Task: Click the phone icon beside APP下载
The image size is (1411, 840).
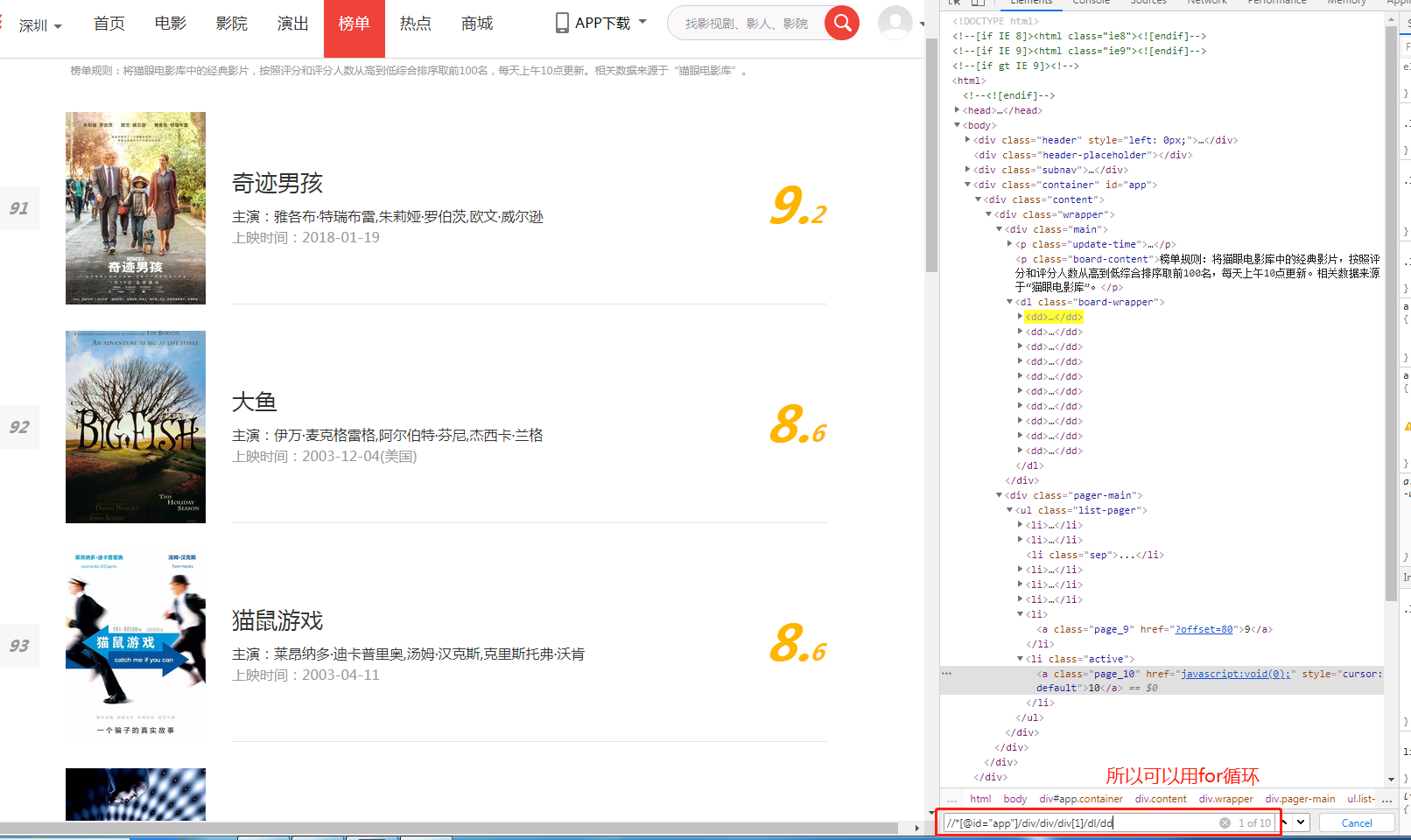Action: click(562, 23)
